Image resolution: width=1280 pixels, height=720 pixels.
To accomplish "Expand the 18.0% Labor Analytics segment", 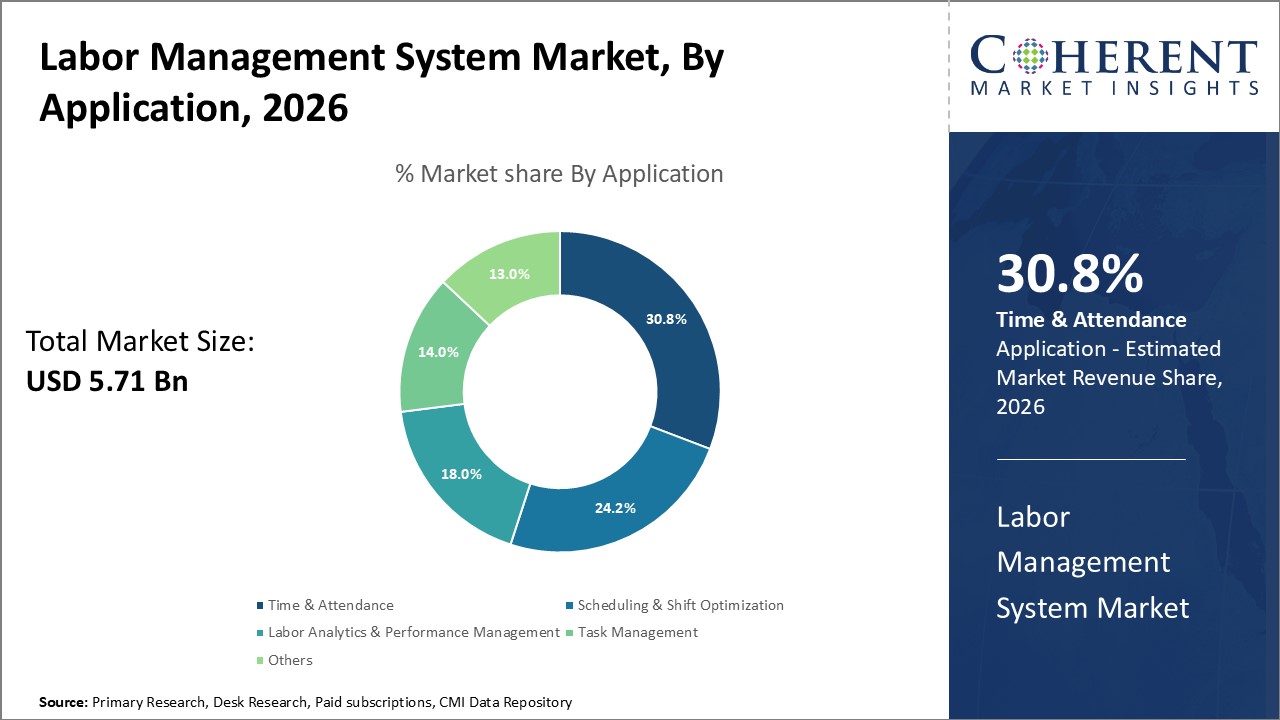I will (x=460, y=475).
